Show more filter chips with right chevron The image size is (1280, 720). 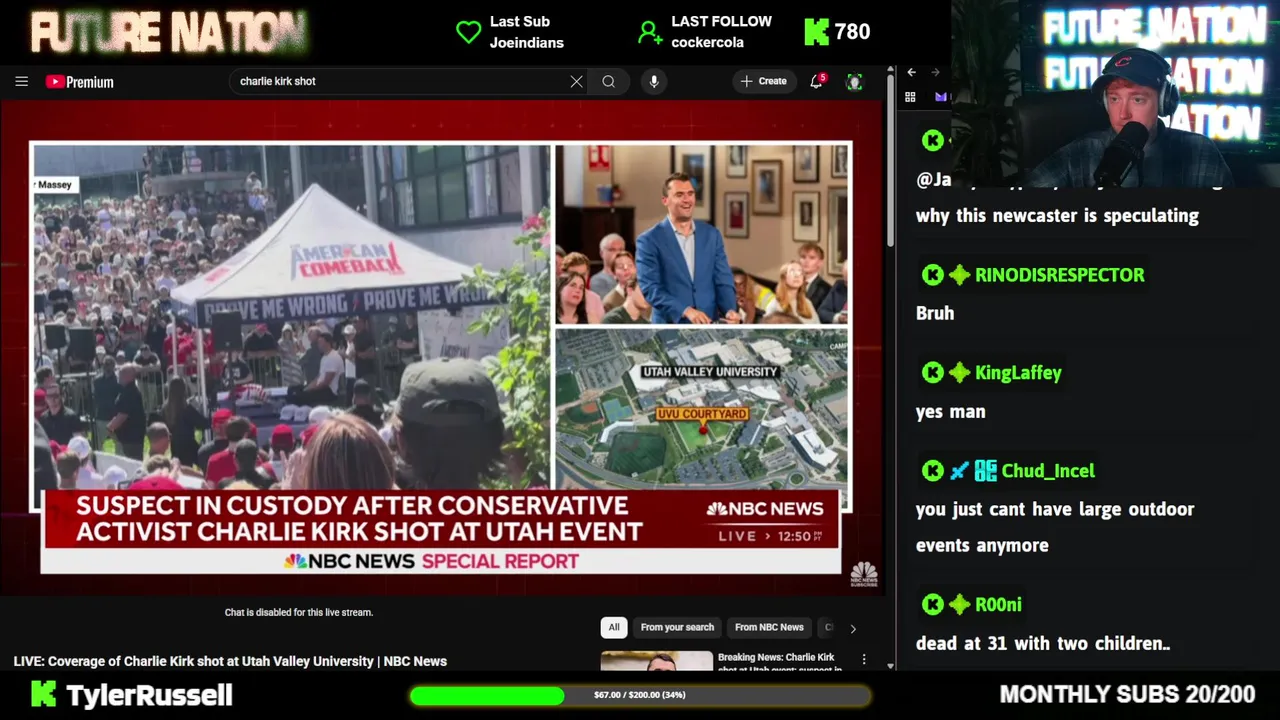[x=853, y=628]
